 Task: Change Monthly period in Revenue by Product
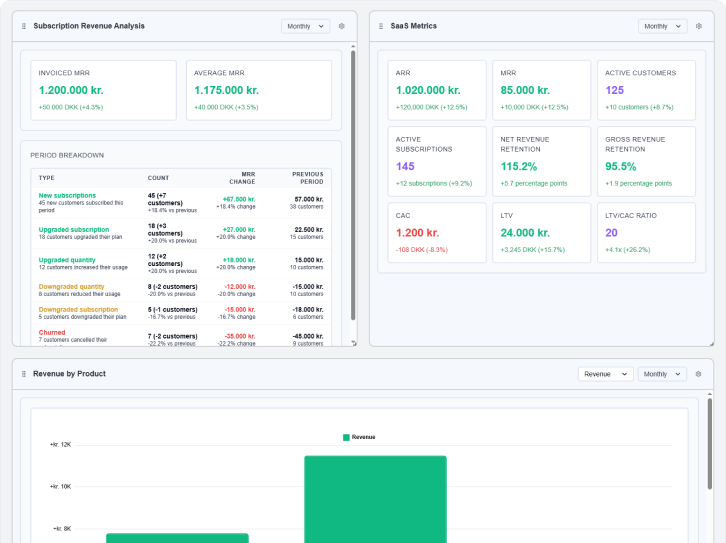(663, 374)
